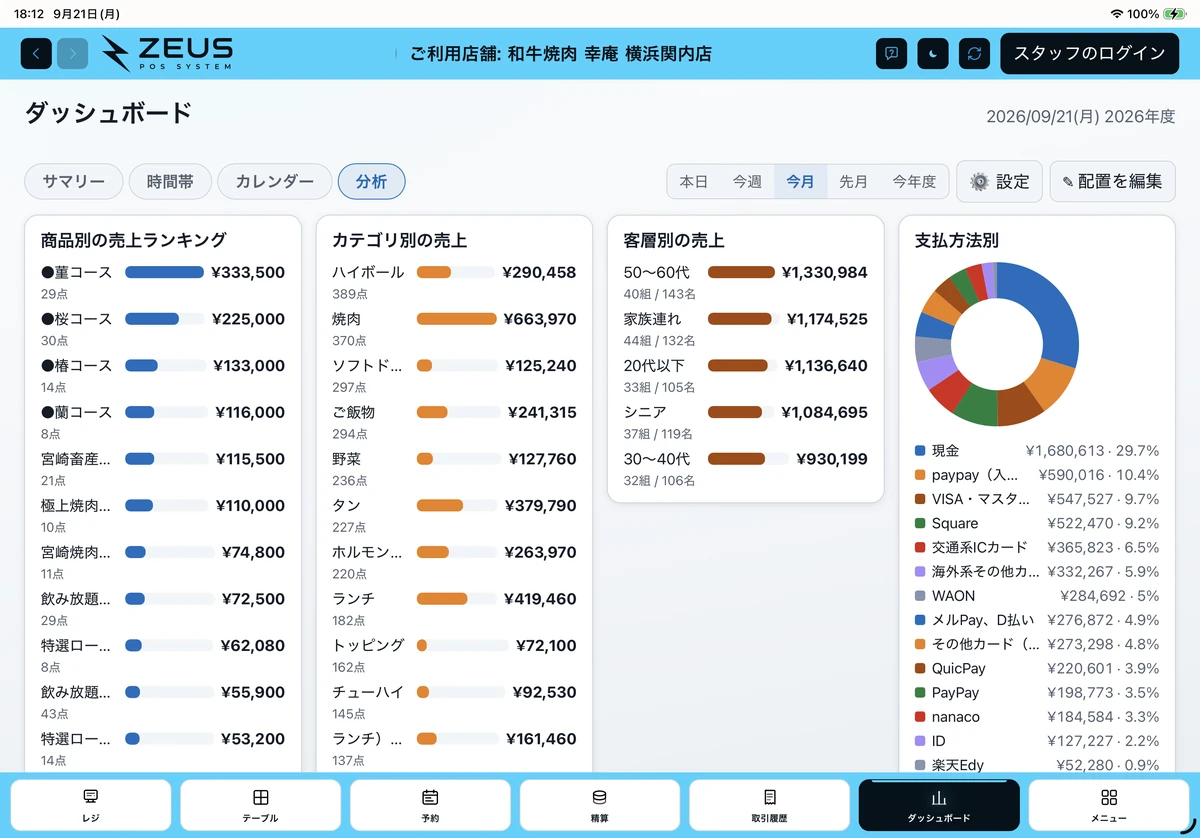Select the ●蘭コース ranking row
Screen dimensions: 1200x838
[x=163, y=420]
